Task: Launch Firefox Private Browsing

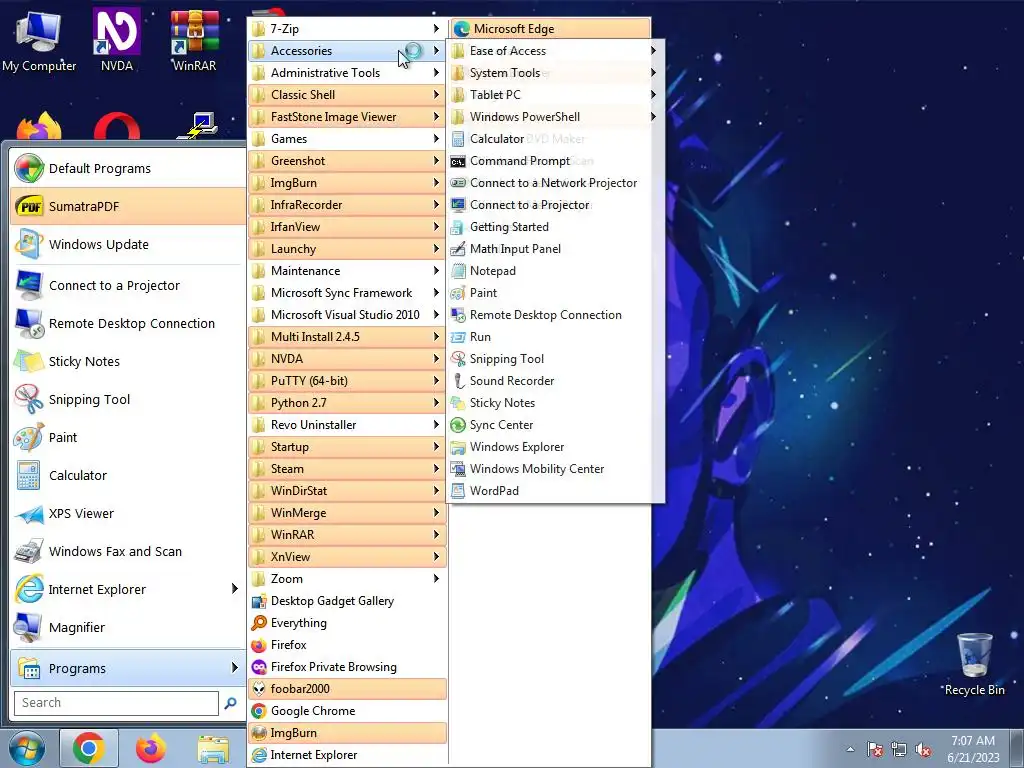Action: (x=347, y=667)
